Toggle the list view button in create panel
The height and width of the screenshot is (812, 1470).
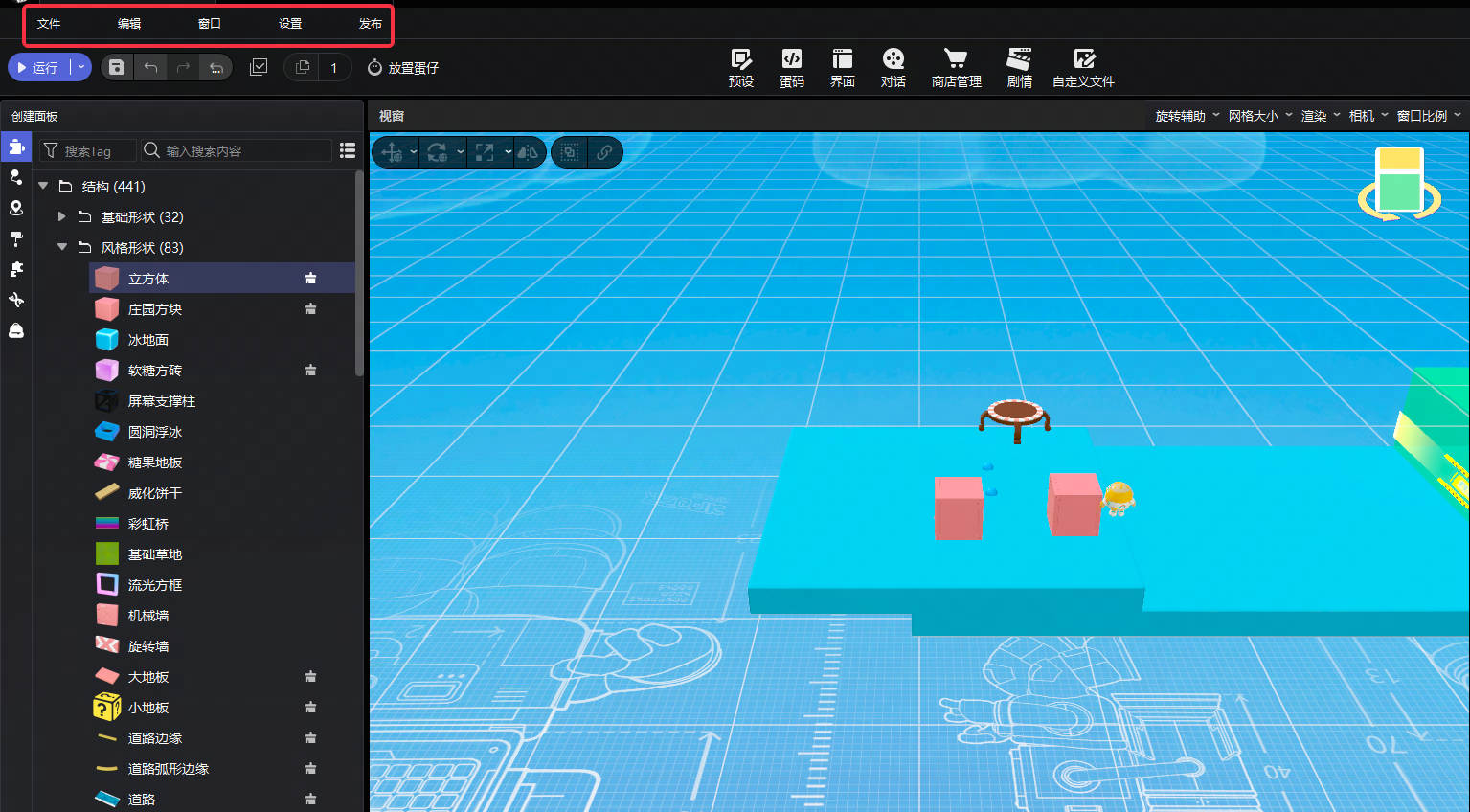tap(348, 150)
